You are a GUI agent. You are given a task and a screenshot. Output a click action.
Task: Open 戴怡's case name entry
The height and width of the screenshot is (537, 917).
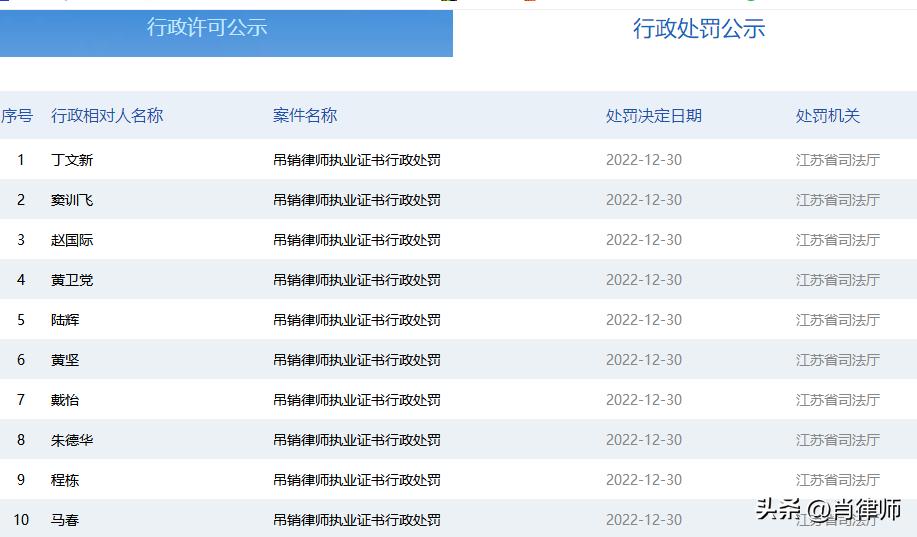357,400
